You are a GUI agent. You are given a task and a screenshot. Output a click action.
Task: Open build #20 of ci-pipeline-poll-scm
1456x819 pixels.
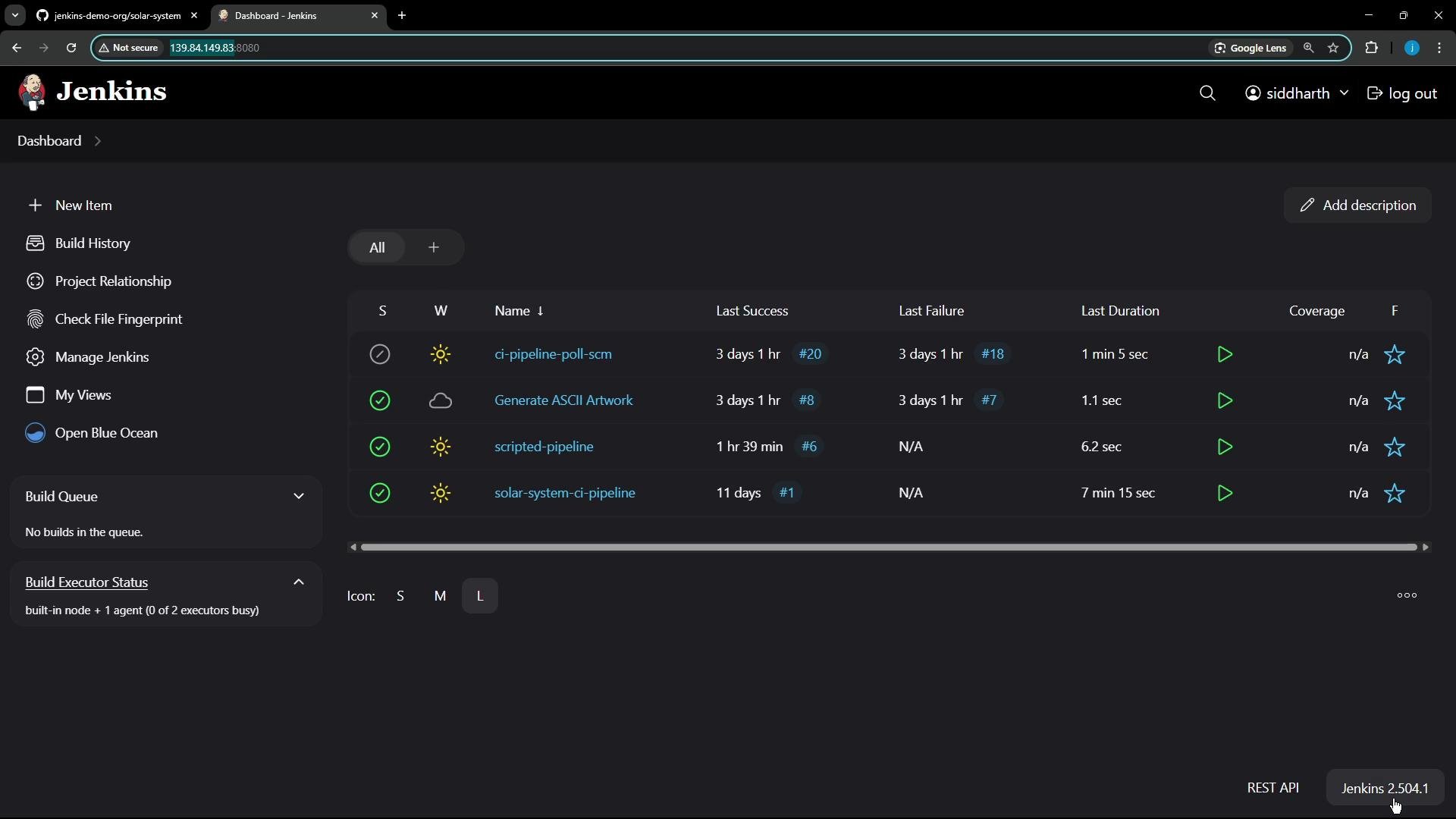tap(810, 354)
